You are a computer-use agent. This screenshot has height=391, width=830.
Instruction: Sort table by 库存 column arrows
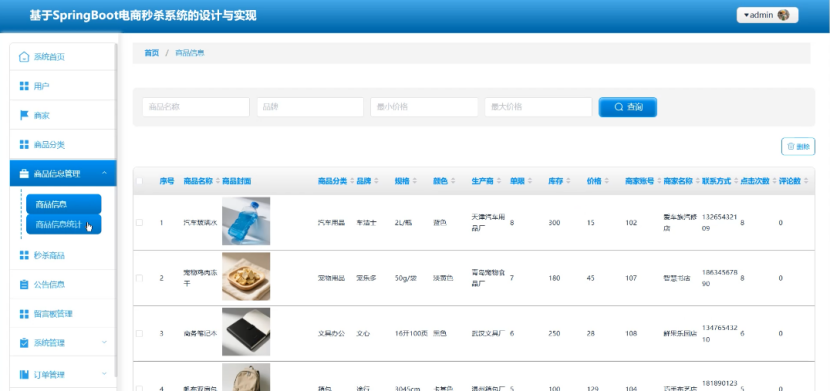tap(568, 181)
